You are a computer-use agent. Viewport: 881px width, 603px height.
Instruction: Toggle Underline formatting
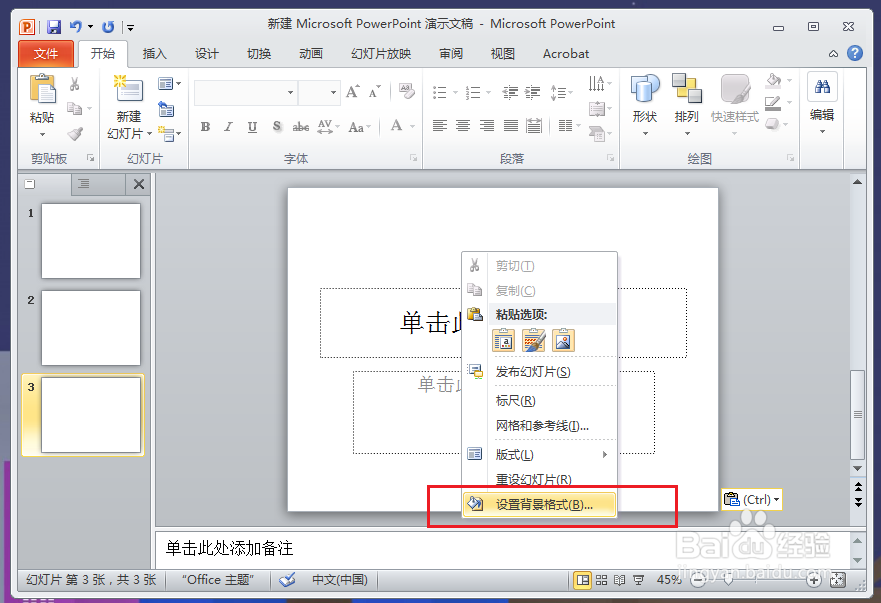pos(252,127)
